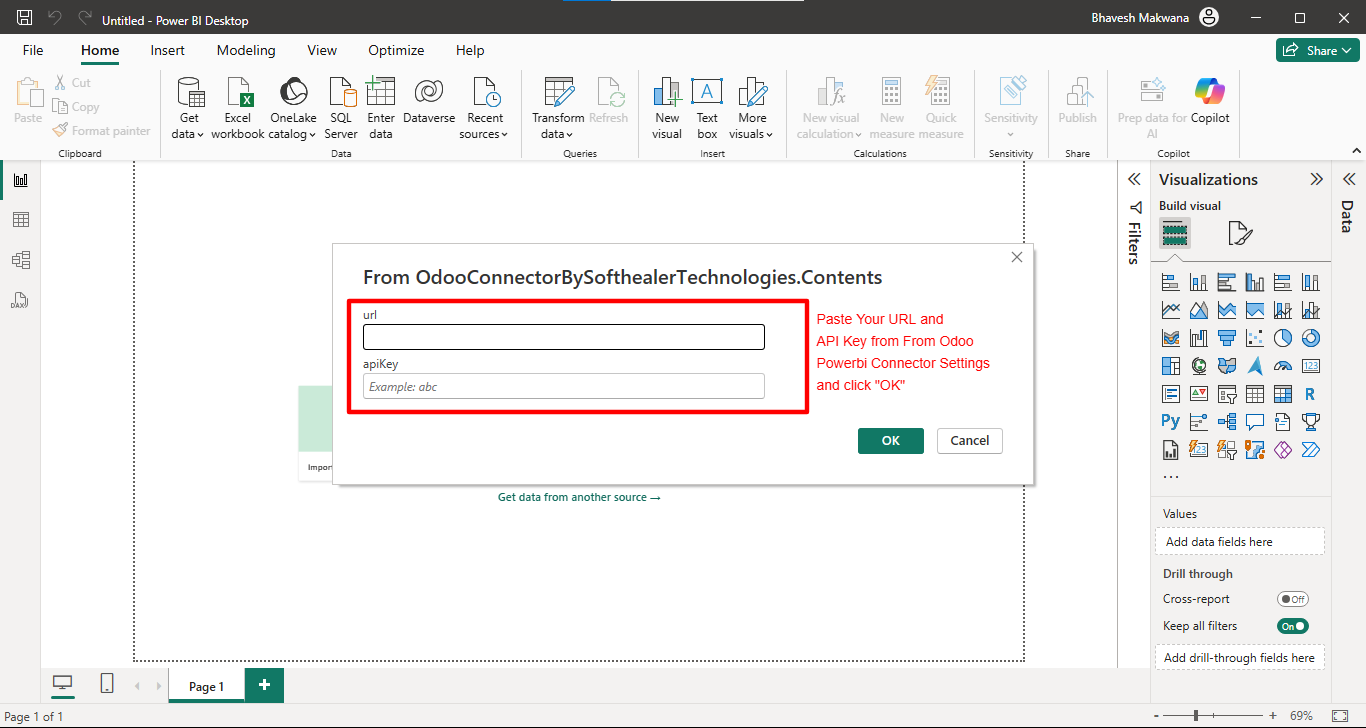
Task: Select the Donut chart visual
Action: pos(1311,338)
